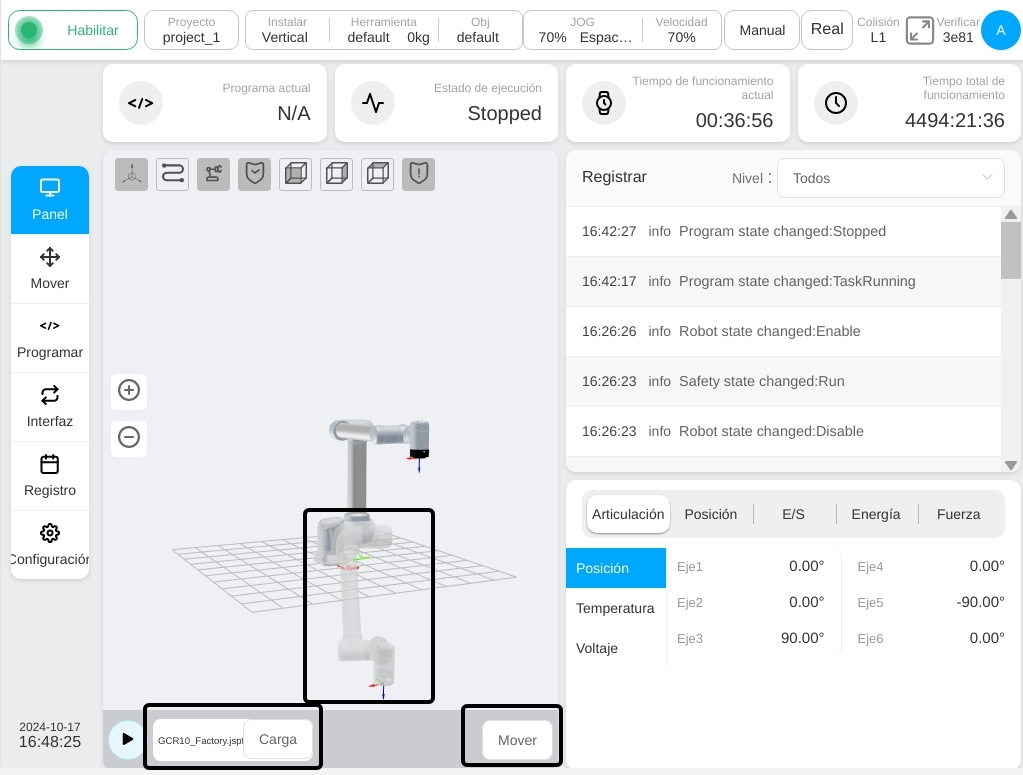The height and width of the screenshot is (775, 1023).
Task: Open the Interfaz sidebar section
Action: pyautogui.click(x=50, y=407)
